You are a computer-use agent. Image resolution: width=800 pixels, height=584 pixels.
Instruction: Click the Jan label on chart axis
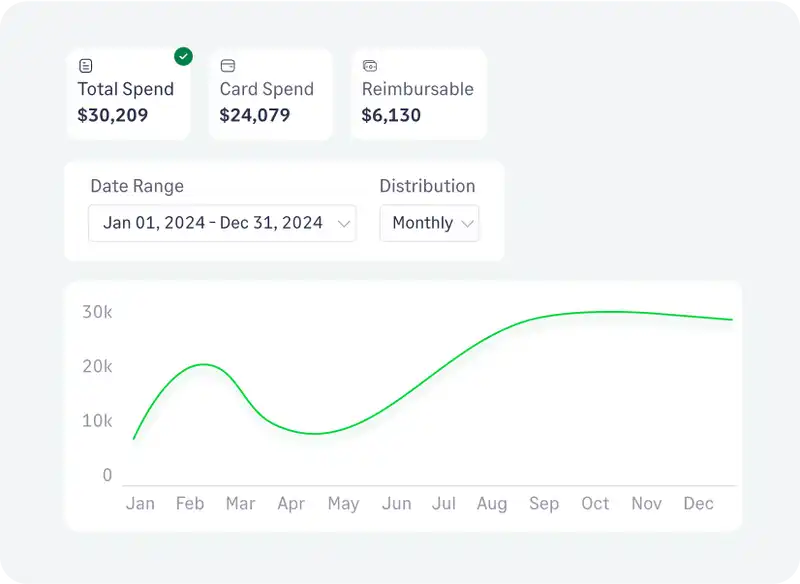[x=140, y=503]
